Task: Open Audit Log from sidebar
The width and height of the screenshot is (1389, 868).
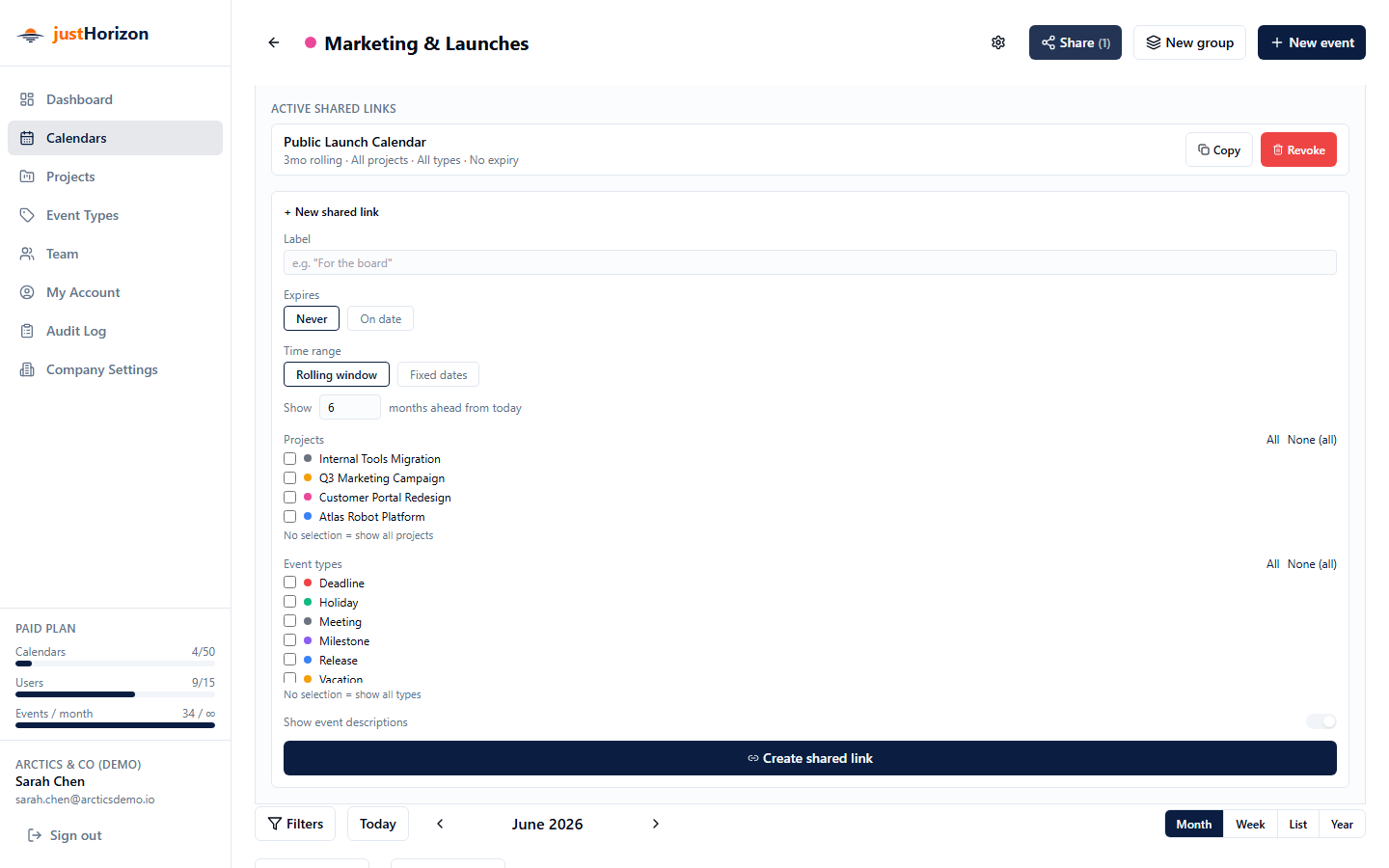Action: 115,331
